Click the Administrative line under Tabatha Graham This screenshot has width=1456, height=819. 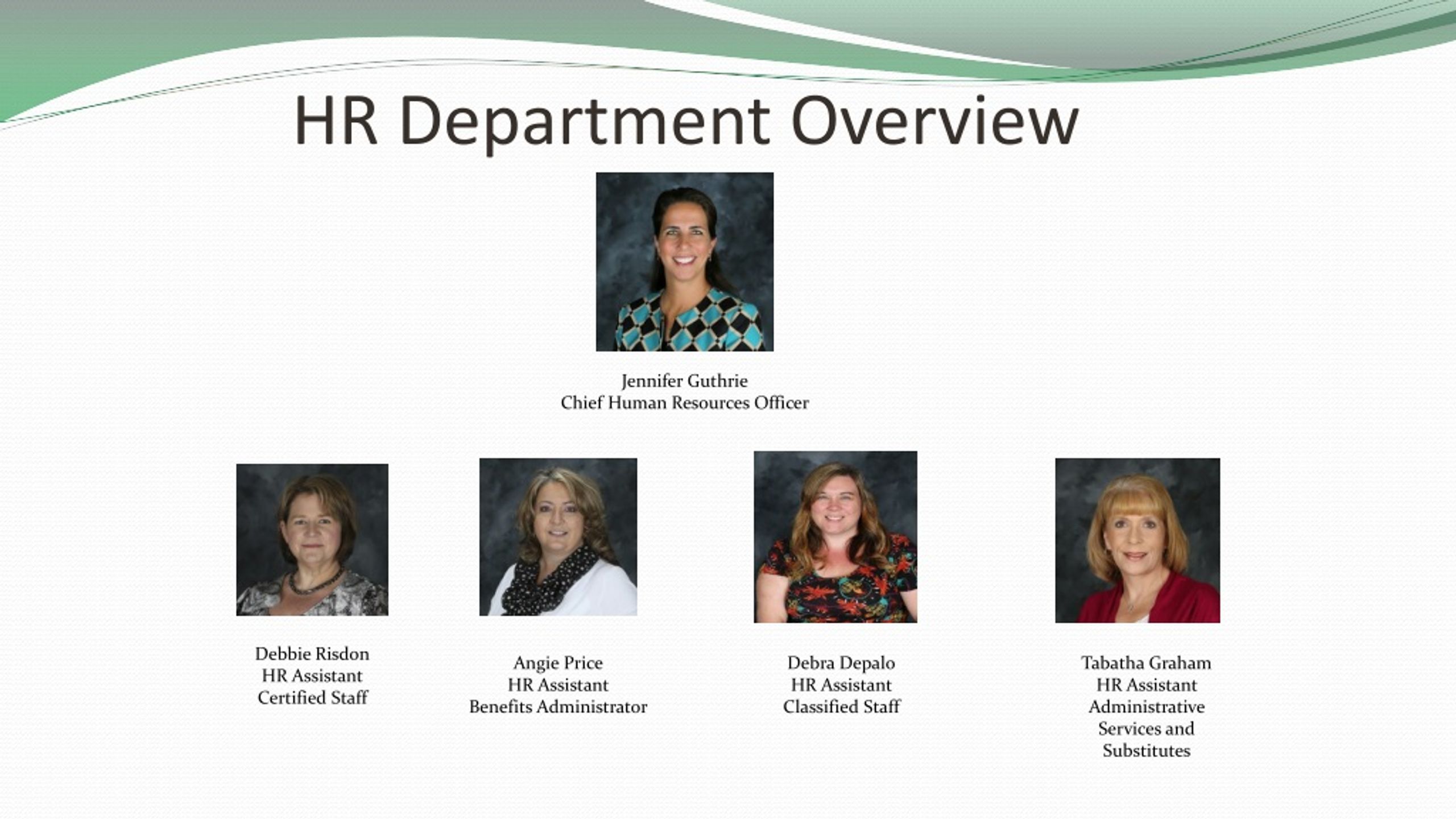[x=1146, y=707]
